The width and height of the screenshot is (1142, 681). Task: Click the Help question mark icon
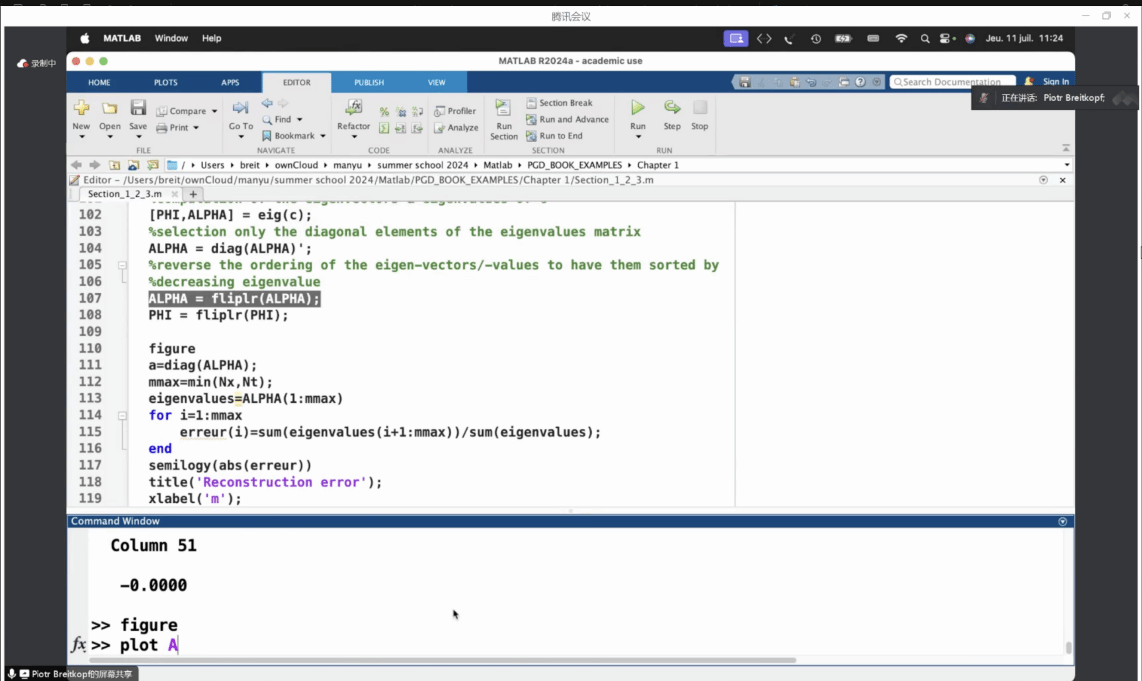click(861, 82)
